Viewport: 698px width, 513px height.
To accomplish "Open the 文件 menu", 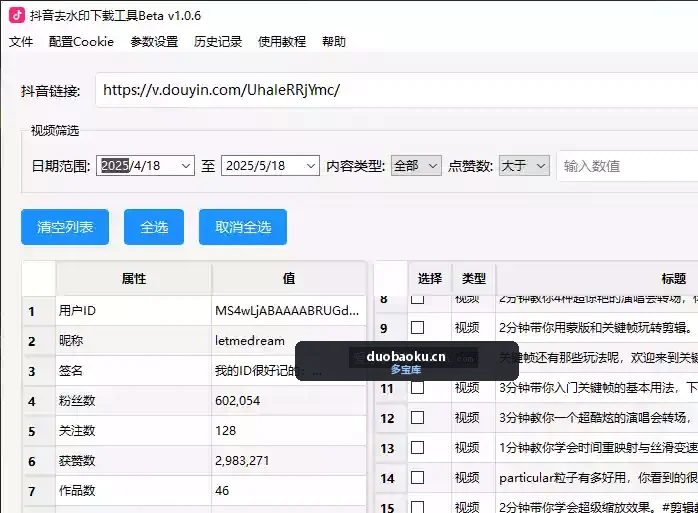I will click(21, 42).
